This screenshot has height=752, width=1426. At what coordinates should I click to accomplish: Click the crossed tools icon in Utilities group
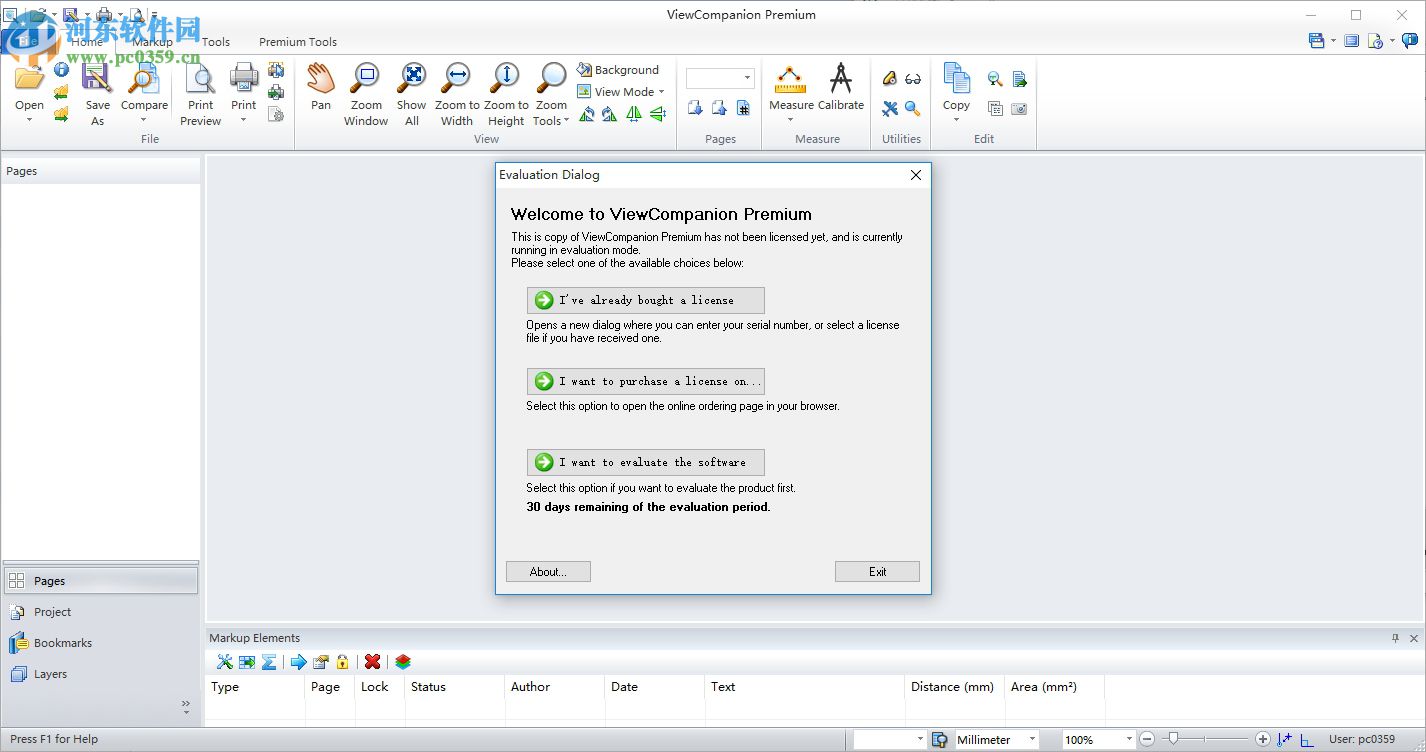[x=890, y=108]
